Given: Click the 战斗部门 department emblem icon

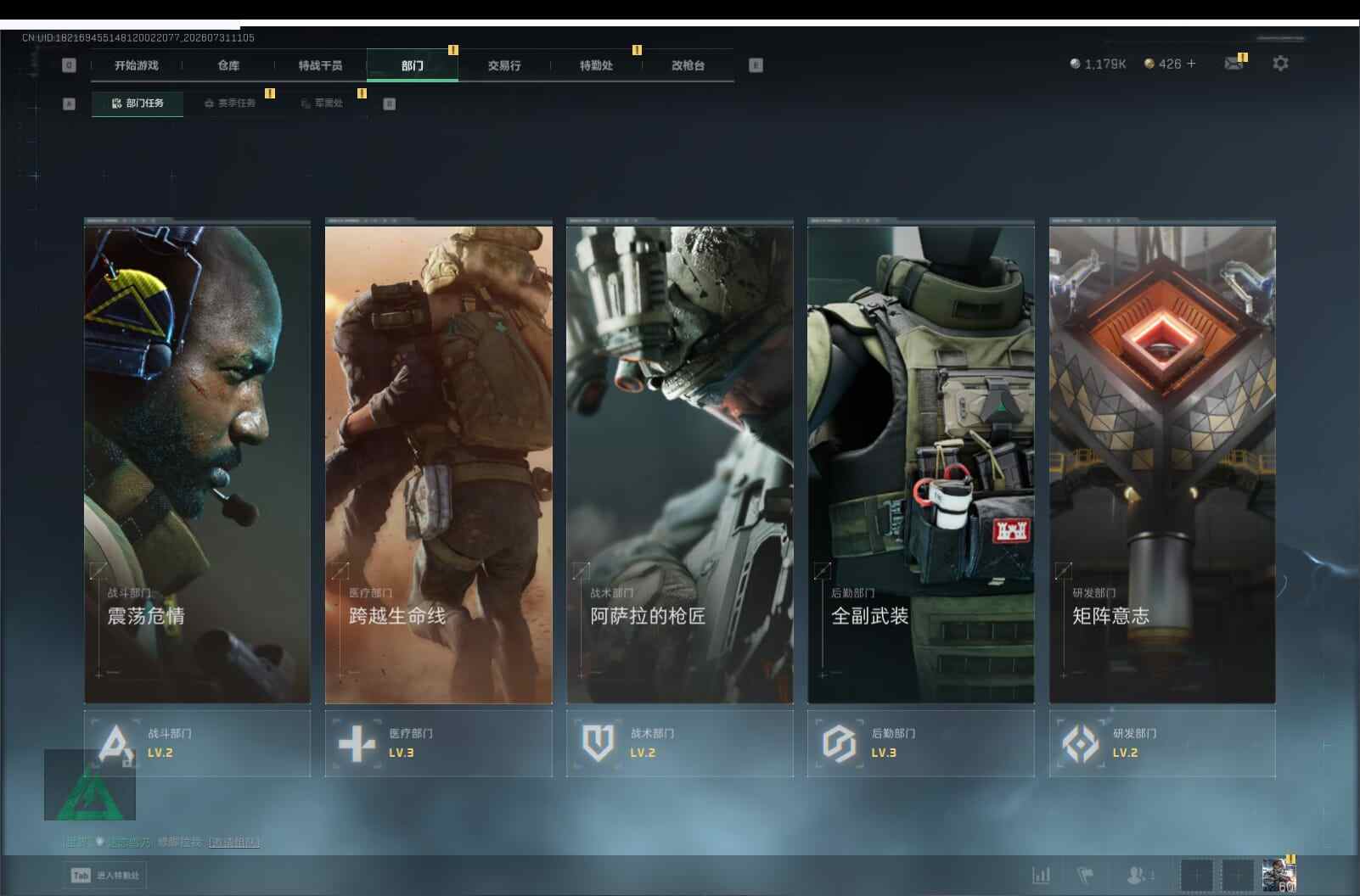Looking at the screenshot, I should [x=115, y=743].
